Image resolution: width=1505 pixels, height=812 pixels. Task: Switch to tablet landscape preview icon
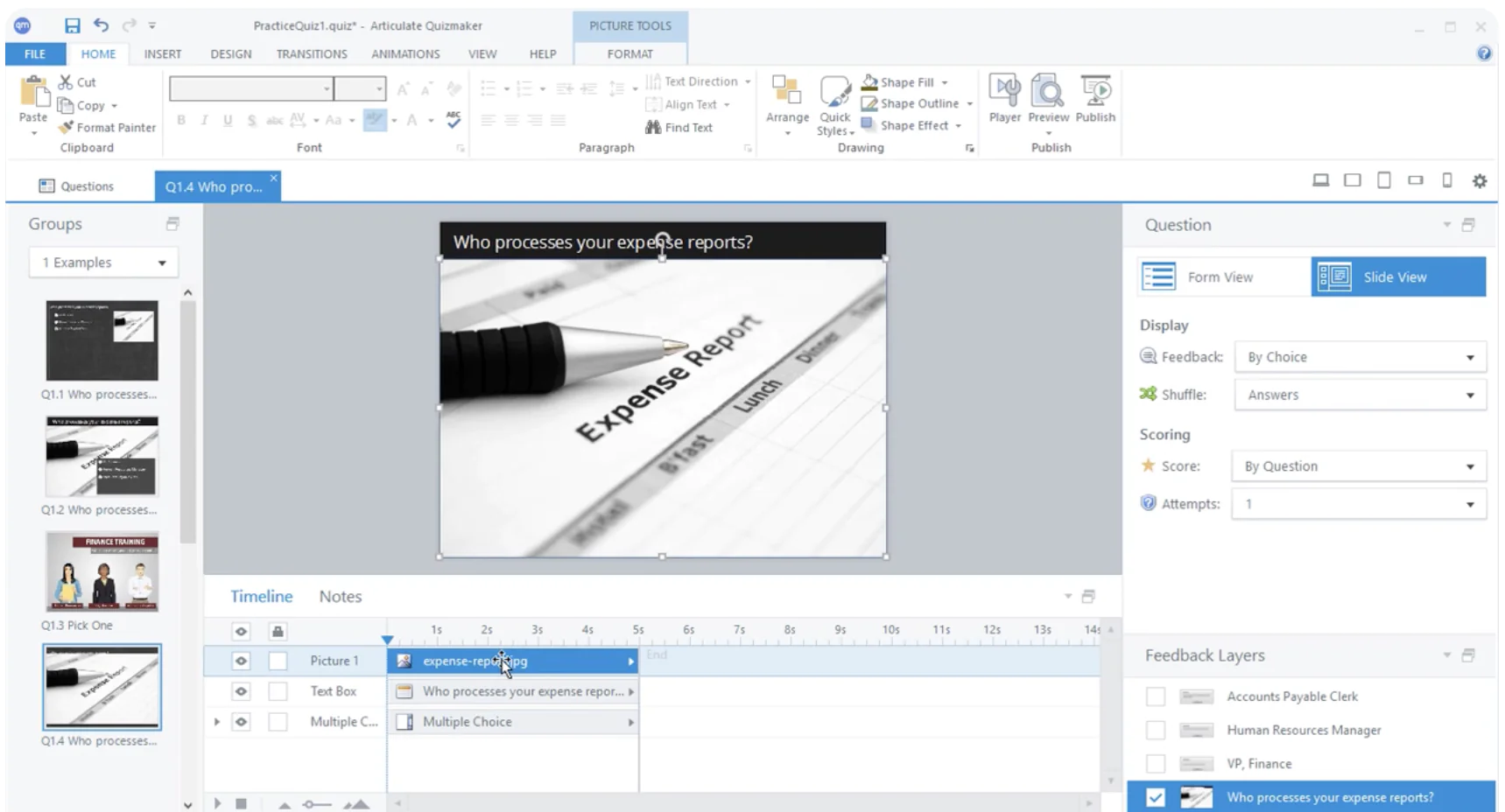point(1353,180)
